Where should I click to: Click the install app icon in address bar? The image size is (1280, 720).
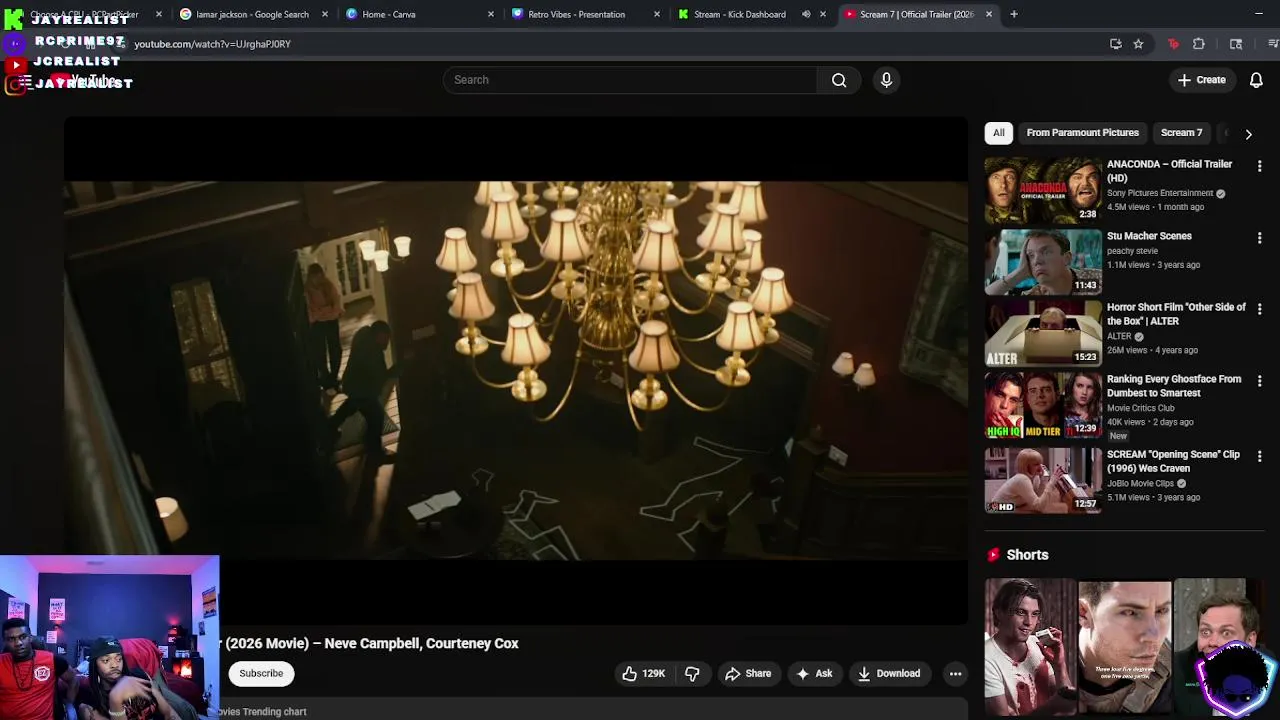click(1116, 44)
